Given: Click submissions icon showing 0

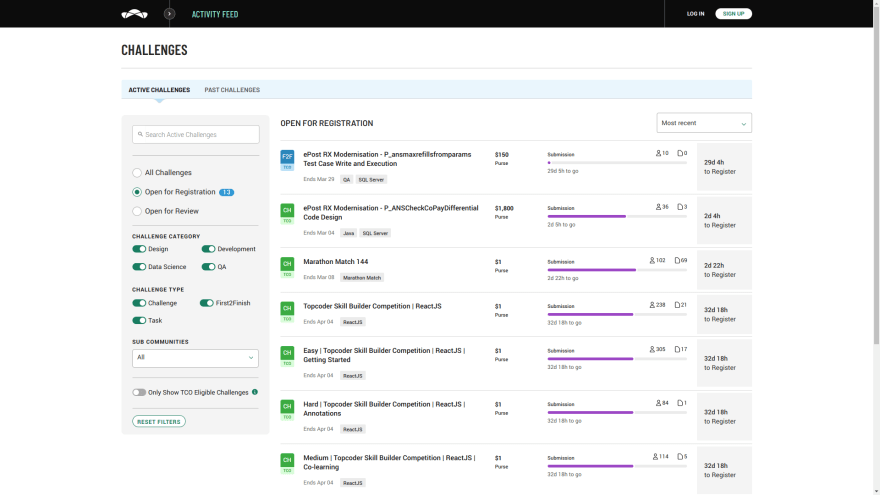Looking at the screenshot, I should coord(680,153).
